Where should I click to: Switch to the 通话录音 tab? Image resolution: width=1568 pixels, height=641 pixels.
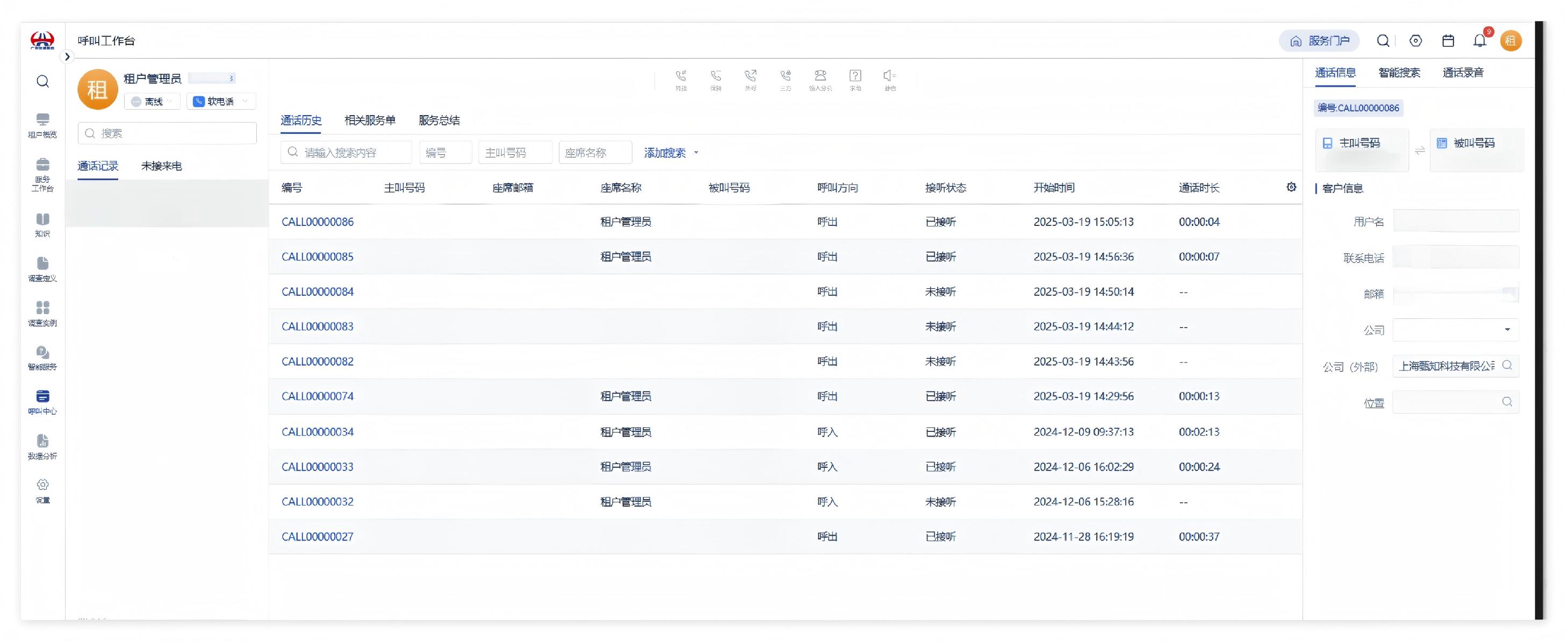tap(1462, 73)
